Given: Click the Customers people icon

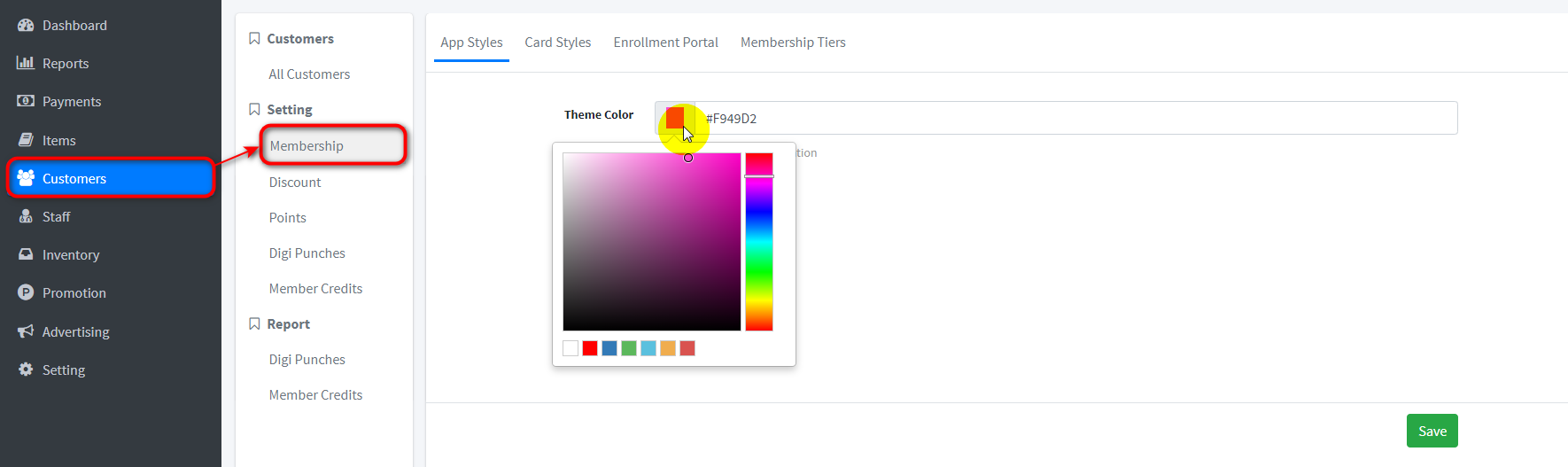Looking at the screenshot, I should 26,178.
